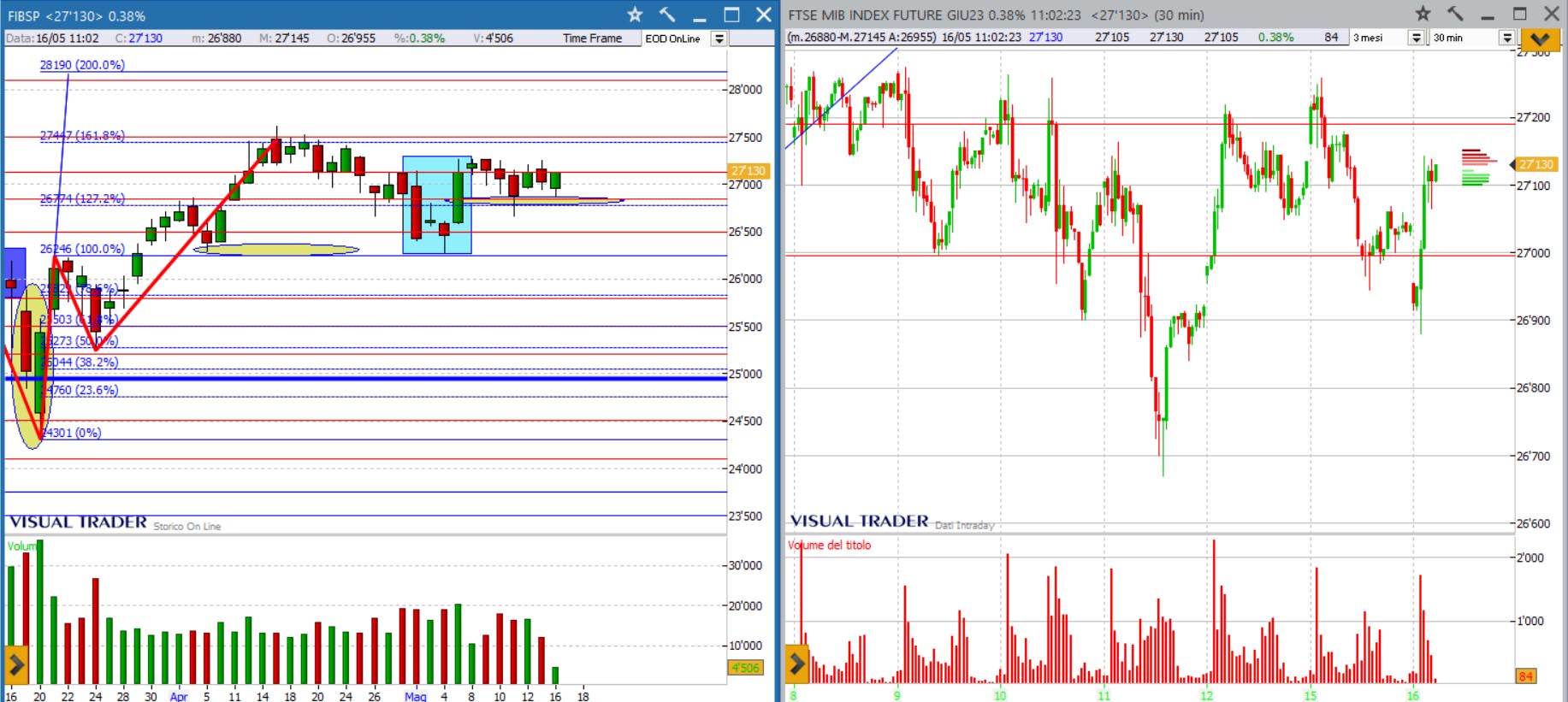Click the pin icon in FTSE MIB window
The width and height of the screenshot is (1568, 702).
[1455, 14]
